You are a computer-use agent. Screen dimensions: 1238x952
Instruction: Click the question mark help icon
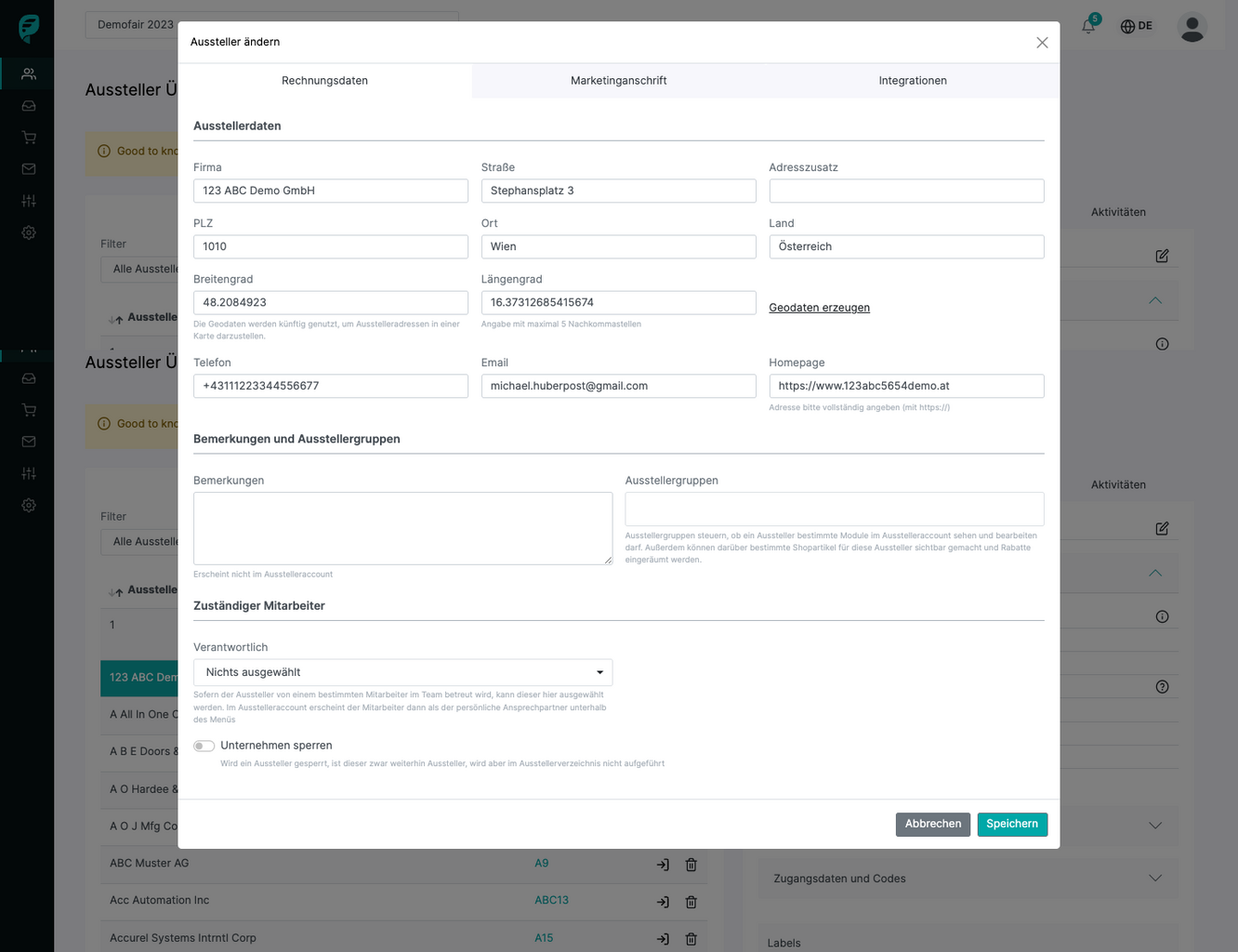[x=1162, y=687]
